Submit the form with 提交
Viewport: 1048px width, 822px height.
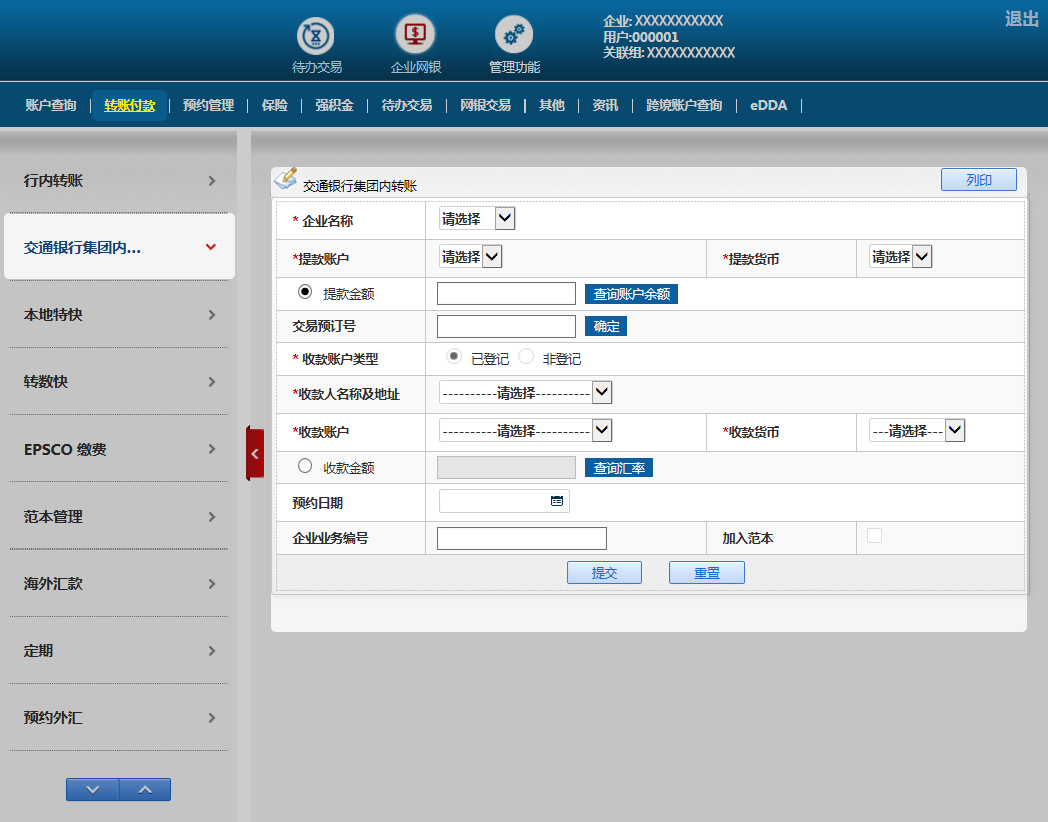pos(604,573)
